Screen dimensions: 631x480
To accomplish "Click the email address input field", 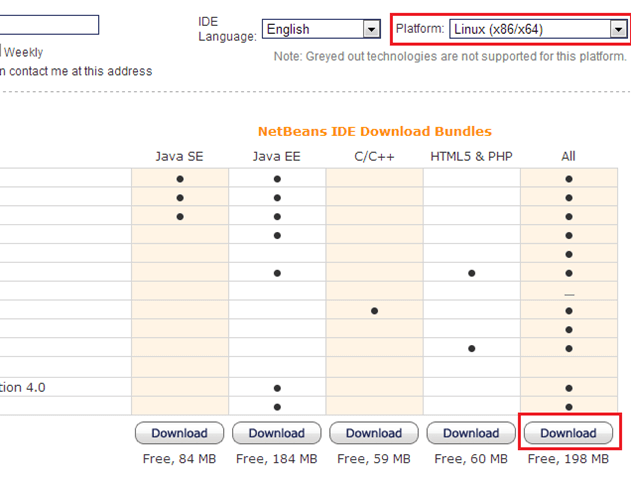I will (49, 25).
